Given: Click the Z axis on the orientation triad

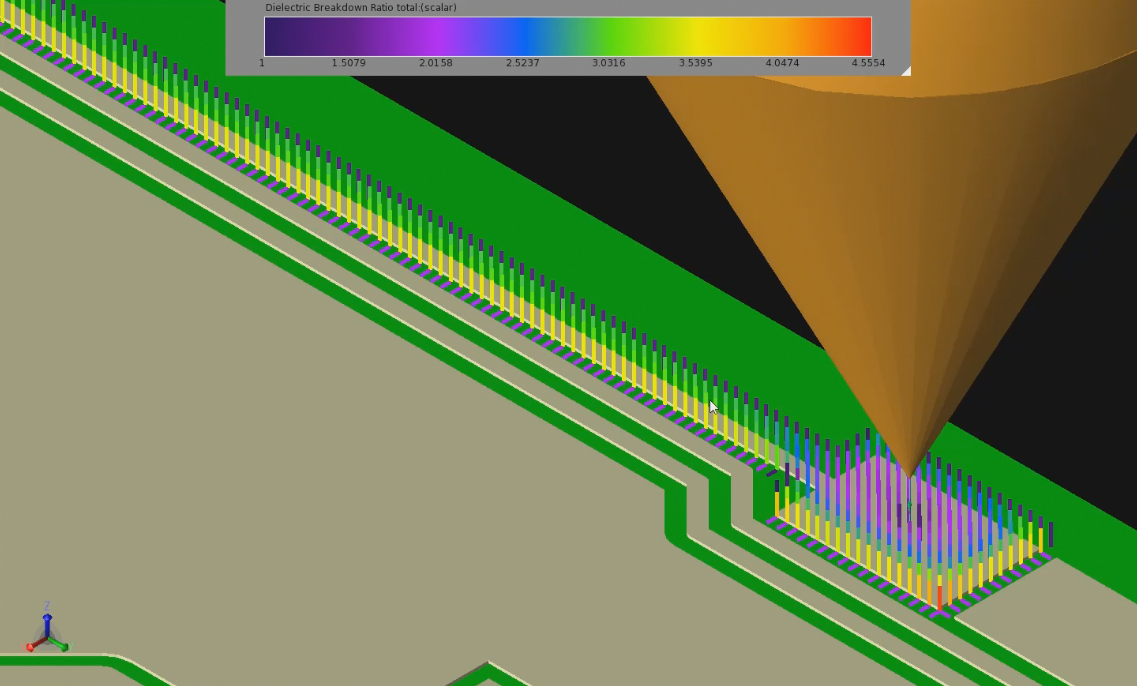Looking at the screenshot, I should click(47, 618).
